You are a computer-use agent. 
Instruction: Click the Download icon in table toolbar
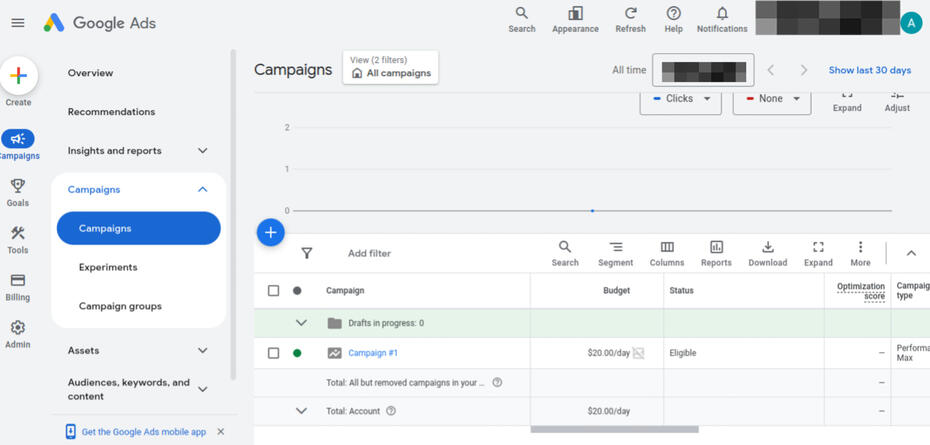click(767, 248)
